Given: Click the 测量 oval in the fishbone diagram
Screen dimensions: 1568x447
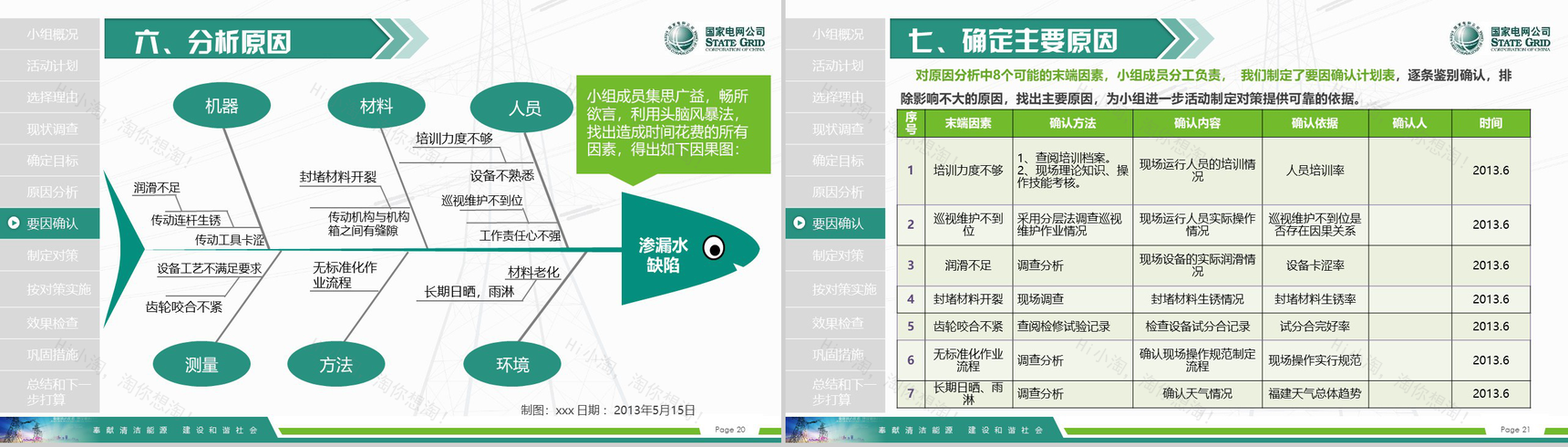Looking at the screenshot, I should click(x=201, y=365).
